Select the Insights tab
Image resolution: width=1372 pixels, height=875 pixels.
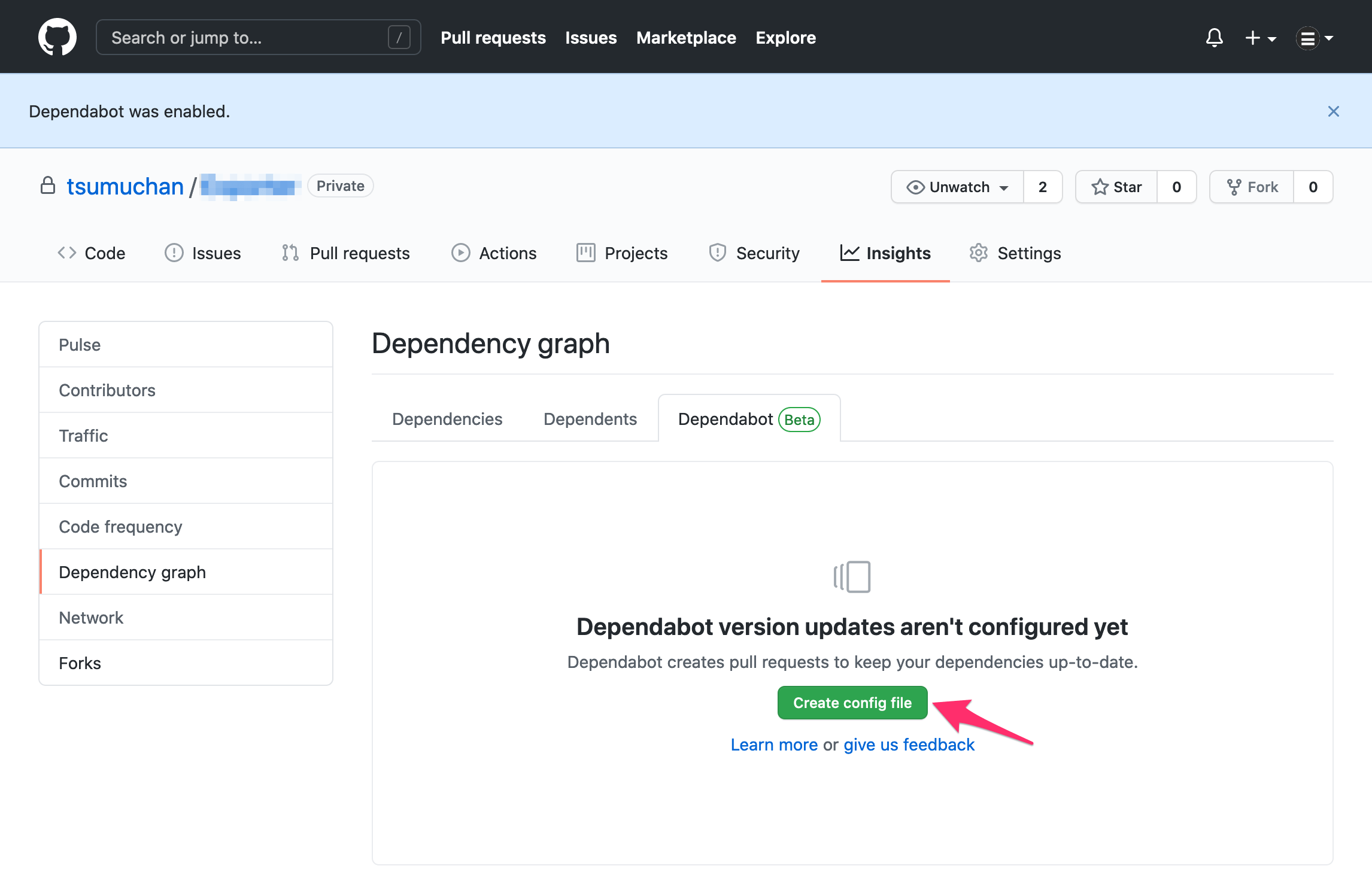click(x=885, y=253)
